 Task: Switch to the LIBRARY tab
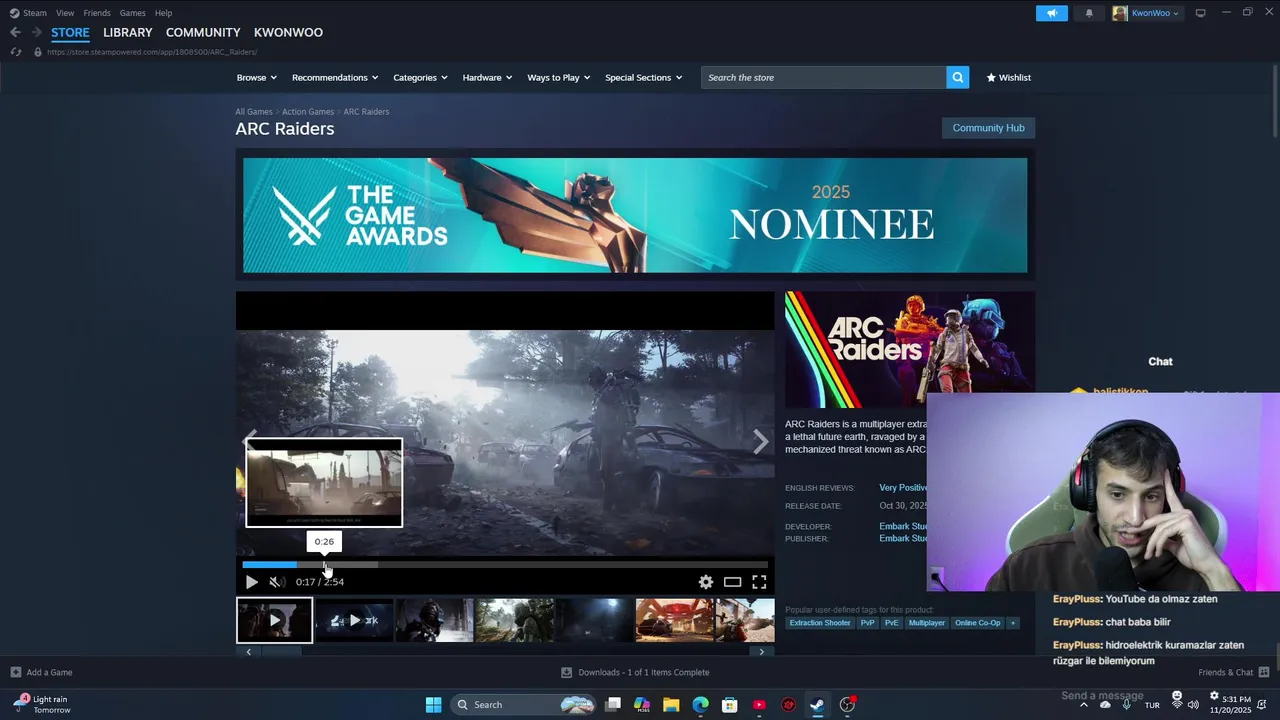[x=128, y=32]
